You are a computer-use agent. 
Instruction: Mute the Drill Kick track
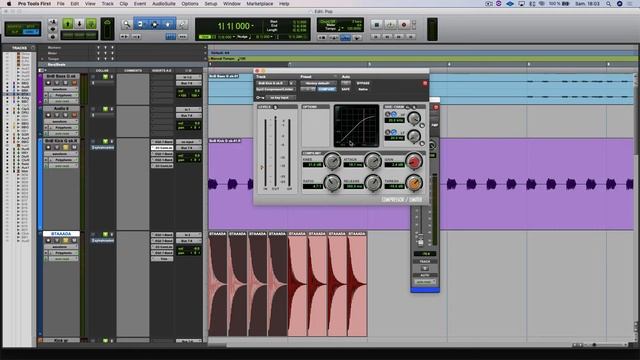74,147
